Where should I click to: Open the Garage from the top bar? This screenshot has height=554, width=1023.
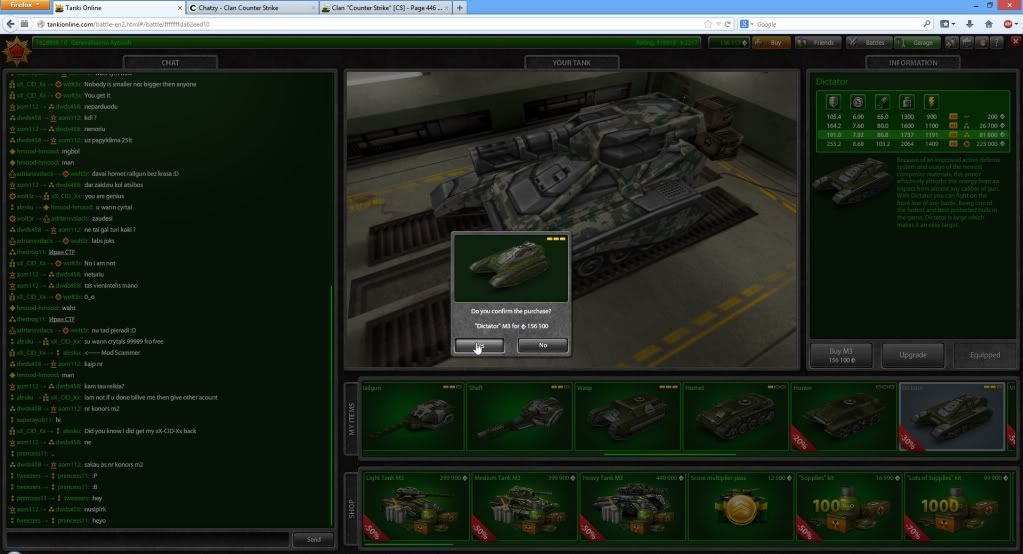click(x=918, y=43)
